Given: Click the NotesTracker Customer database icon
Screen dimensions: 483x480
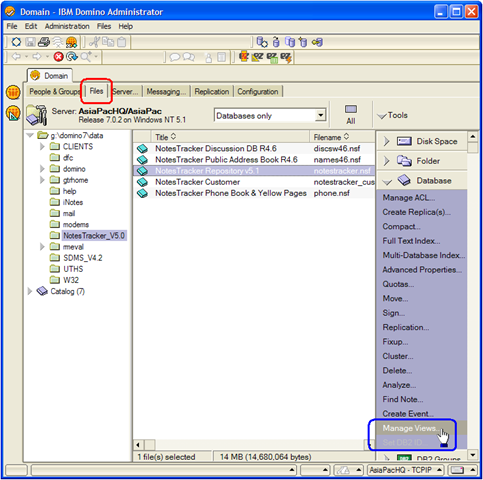Looking at the screenshot, I should point(142,182).
